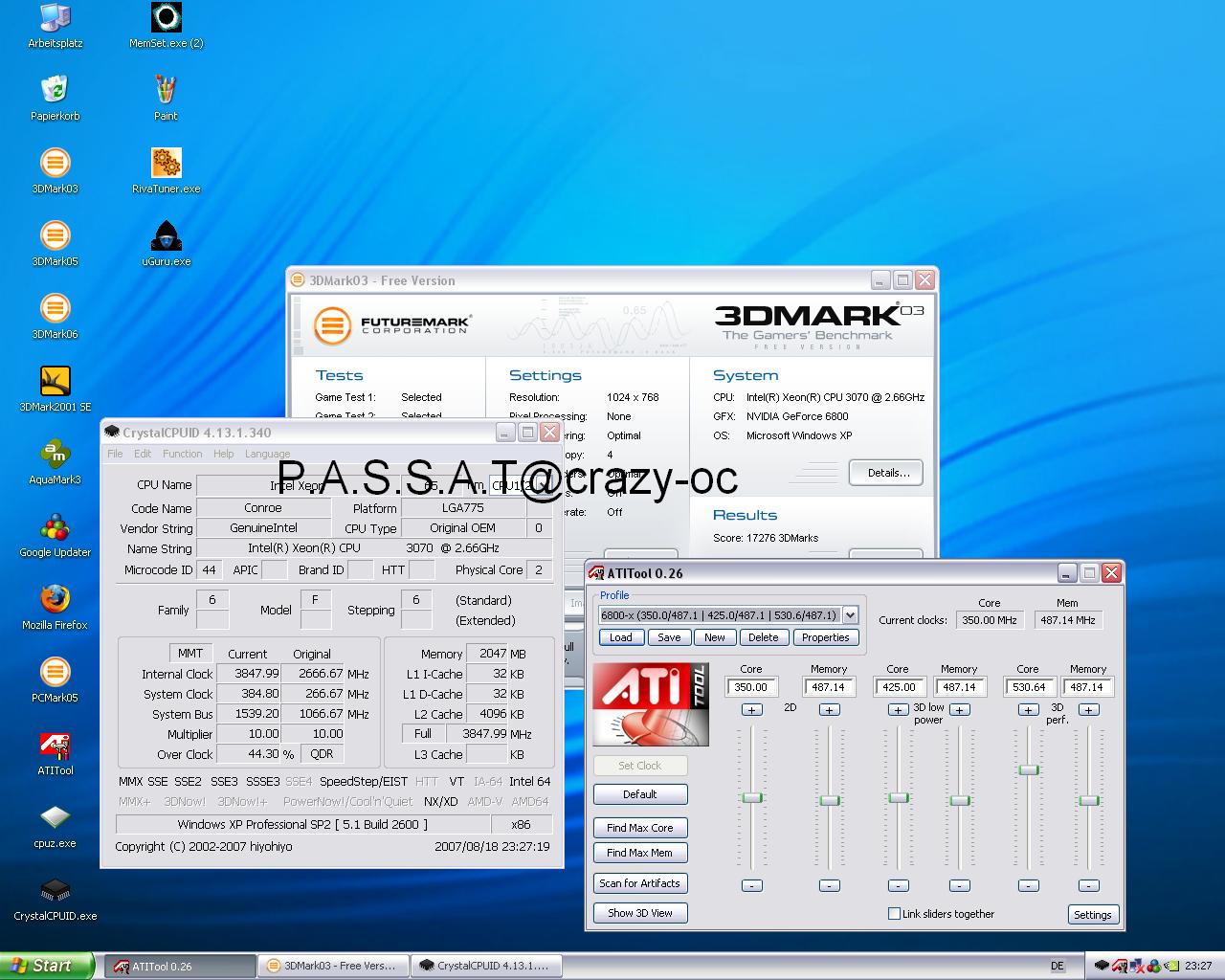Click Find Max Core button
This screenshot has height=980, width=1225.
(x=640, y=828)
